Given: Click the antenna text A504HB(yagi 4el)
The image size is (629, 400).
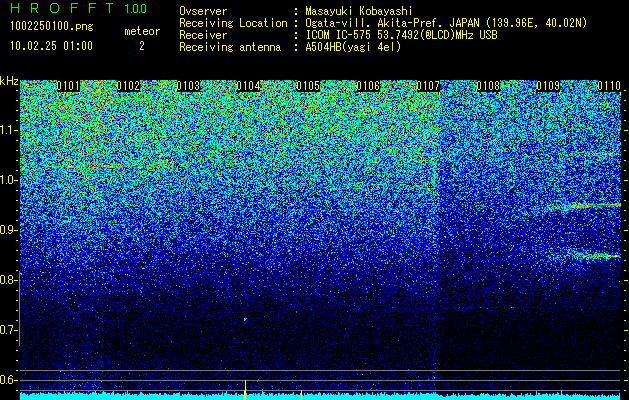Looking at the screenshot, I should [x=353, y=47].
